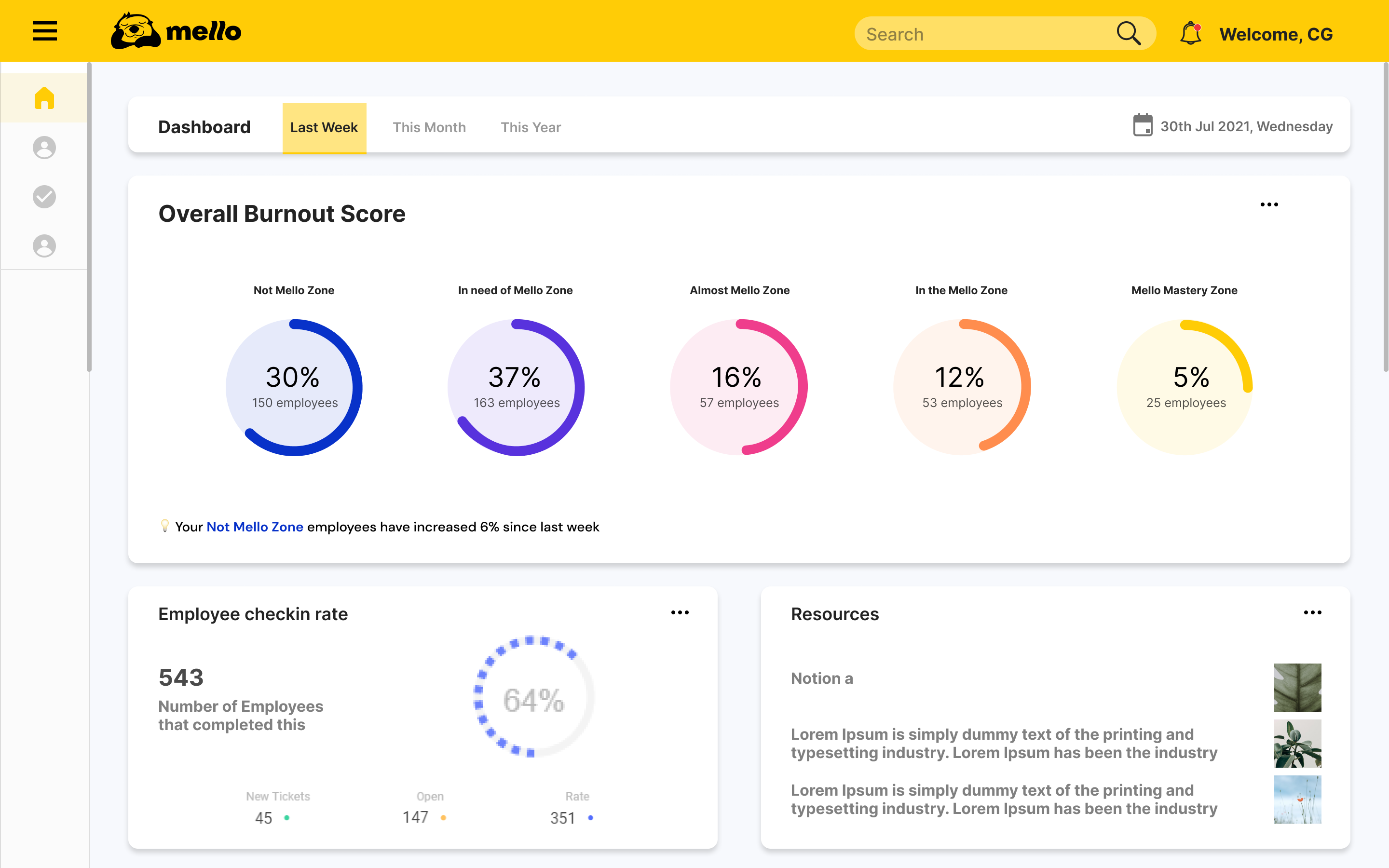Click the 543 employees count
This screenshot has width=1389, height=868.
tap(181, 678)
